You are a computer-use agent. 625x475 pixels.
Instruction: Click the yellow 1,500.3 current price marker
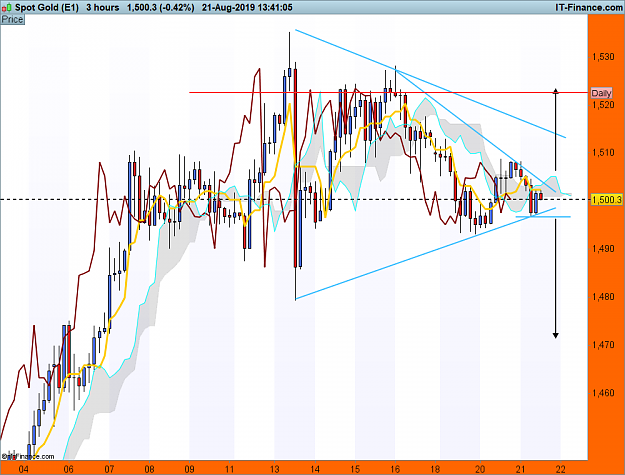click(606, 199)
